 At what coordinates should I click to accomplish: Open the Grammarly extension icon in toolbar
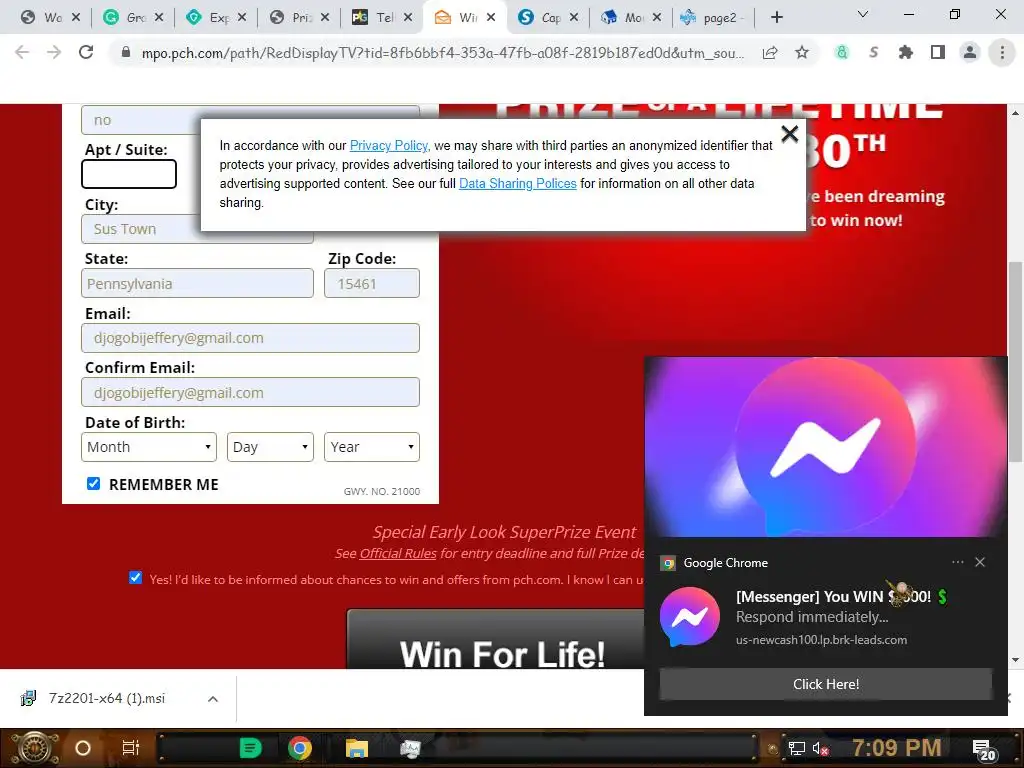point(842,52)
